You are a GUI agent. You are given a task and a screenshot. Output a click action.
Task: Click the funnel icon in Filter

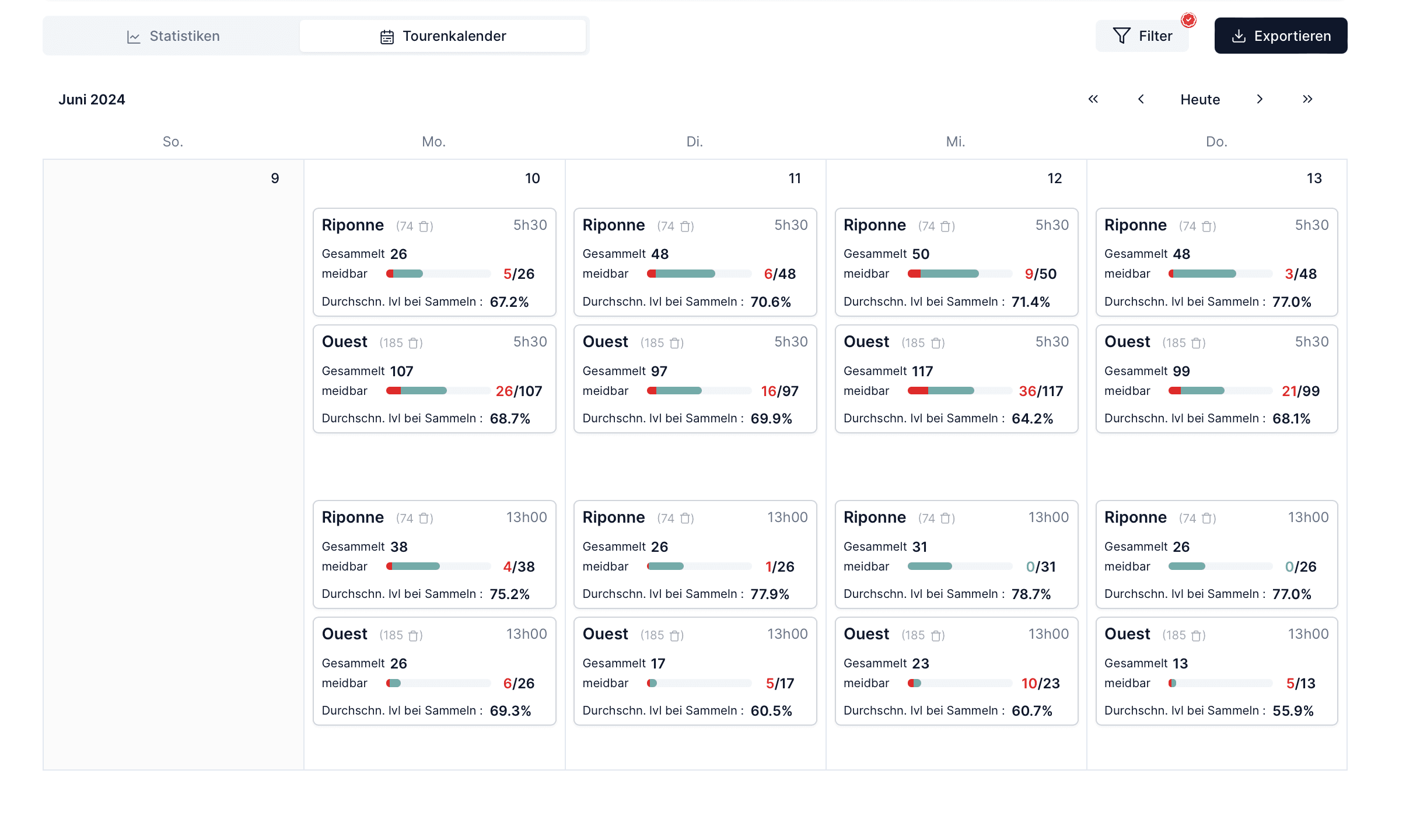point(1121,36)
